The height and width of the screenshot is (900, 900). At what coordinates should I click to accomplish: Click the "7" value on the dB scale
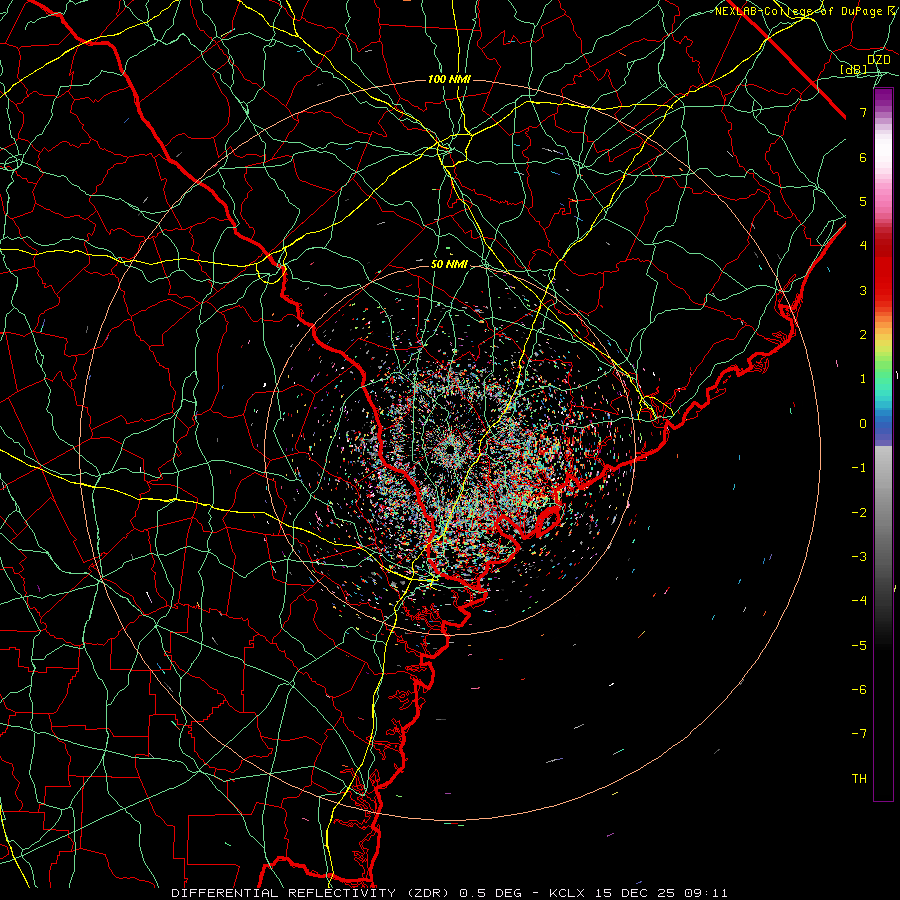(x=863, y=112)
